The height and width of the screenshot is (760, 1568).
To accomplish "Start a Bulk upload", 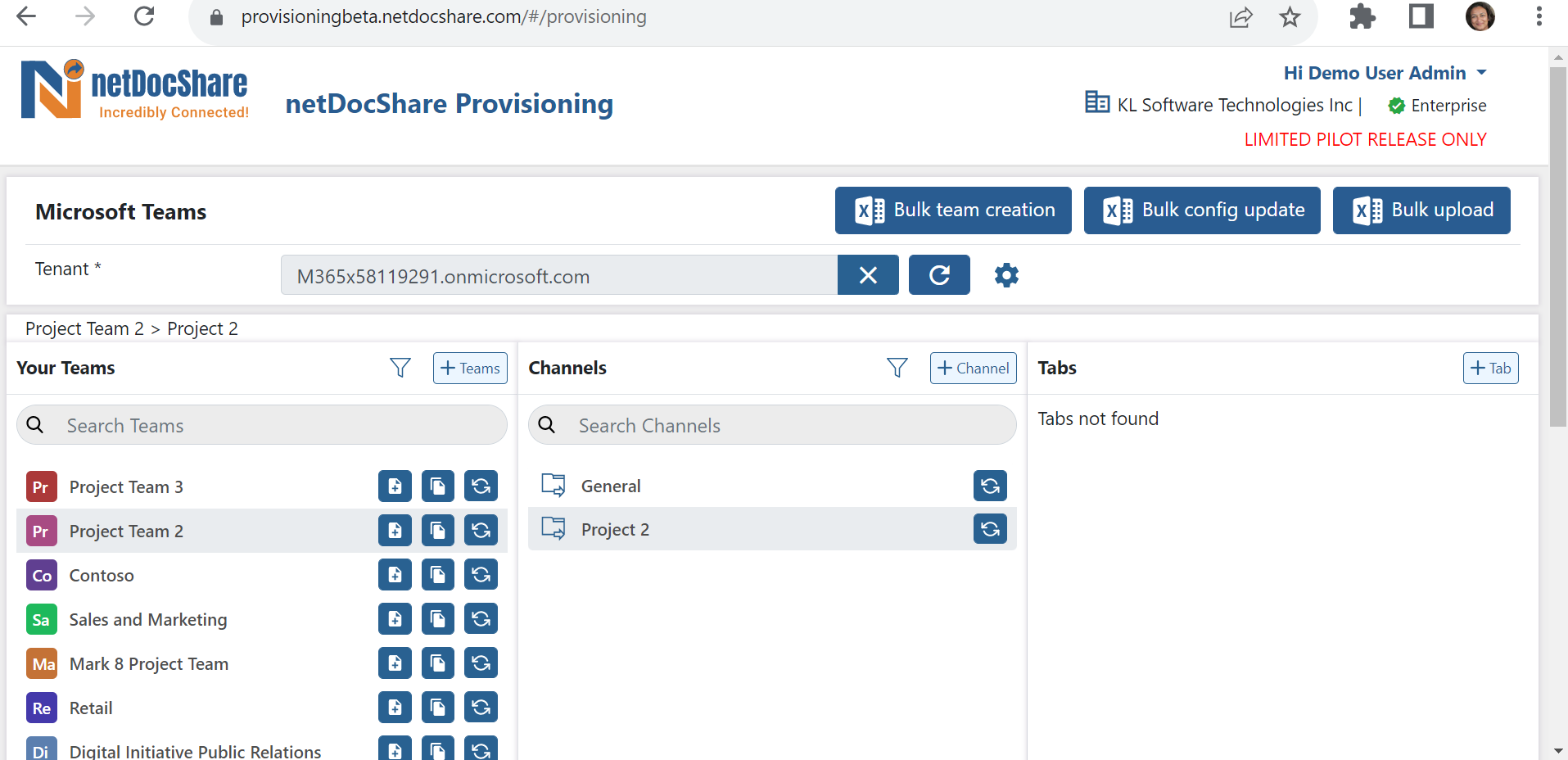I will 1421,210.
